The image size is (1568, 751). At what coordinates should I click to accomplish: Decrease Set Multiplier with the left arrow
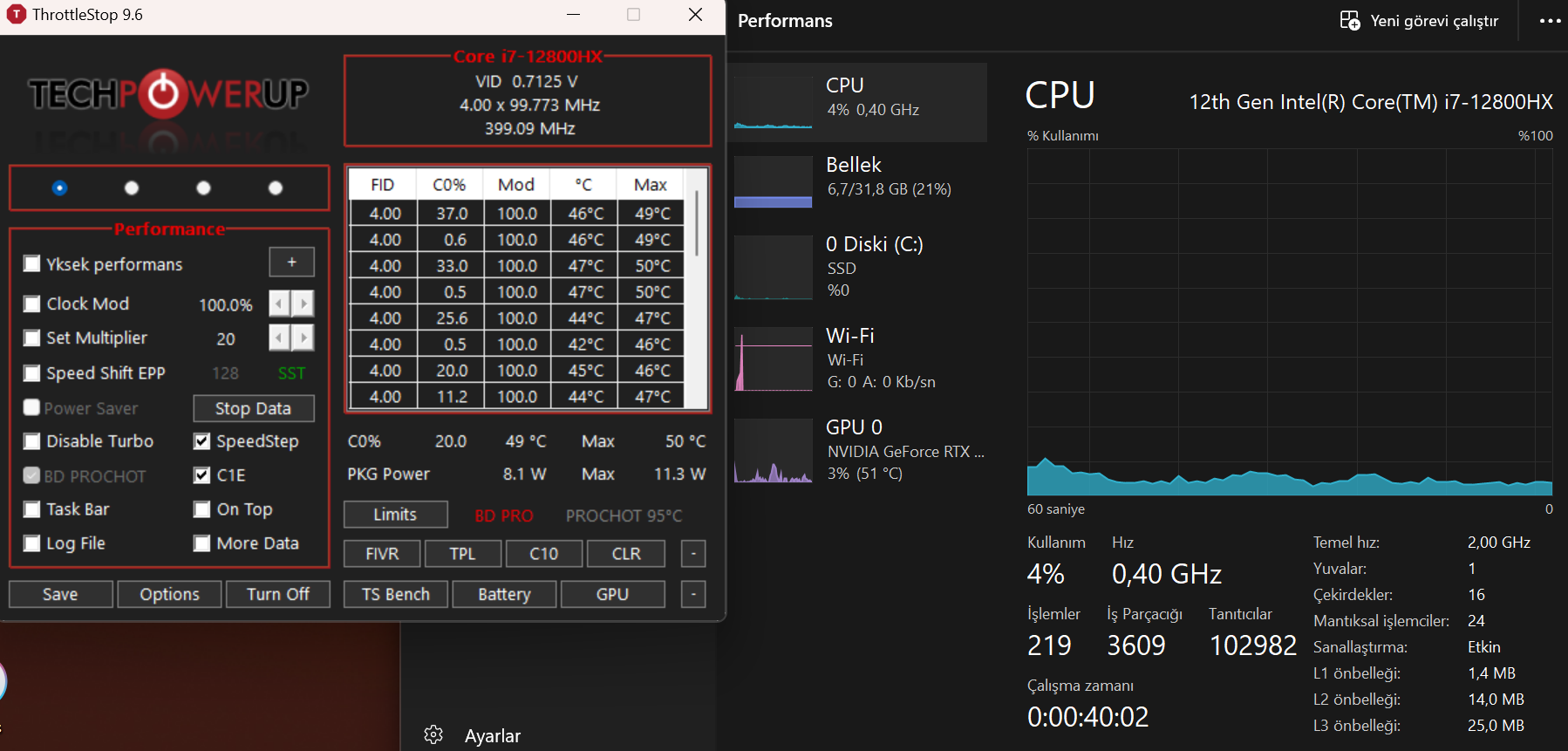(279, 338)
